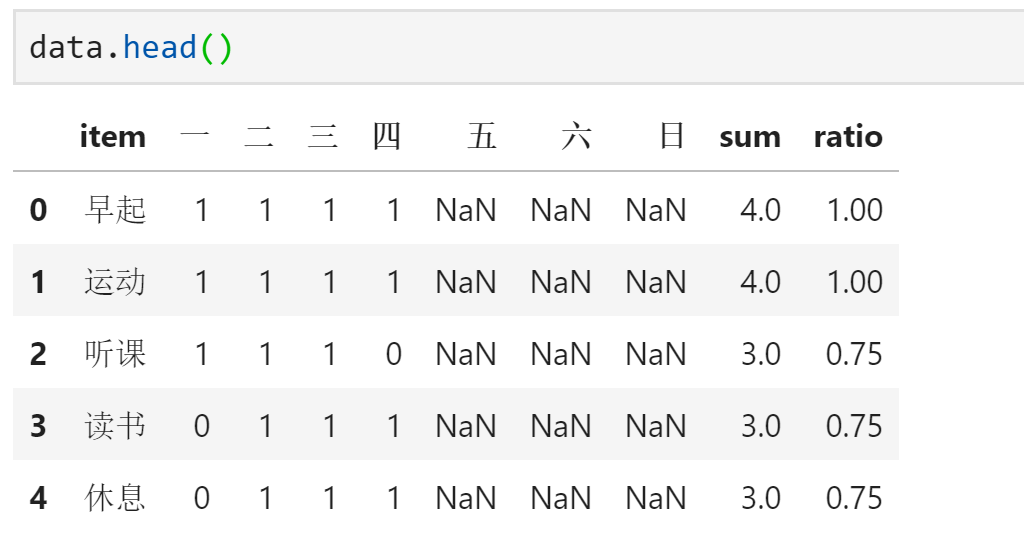Select row index 2
This screenshot has width=1024, height=550.
[x=39, y=354]
